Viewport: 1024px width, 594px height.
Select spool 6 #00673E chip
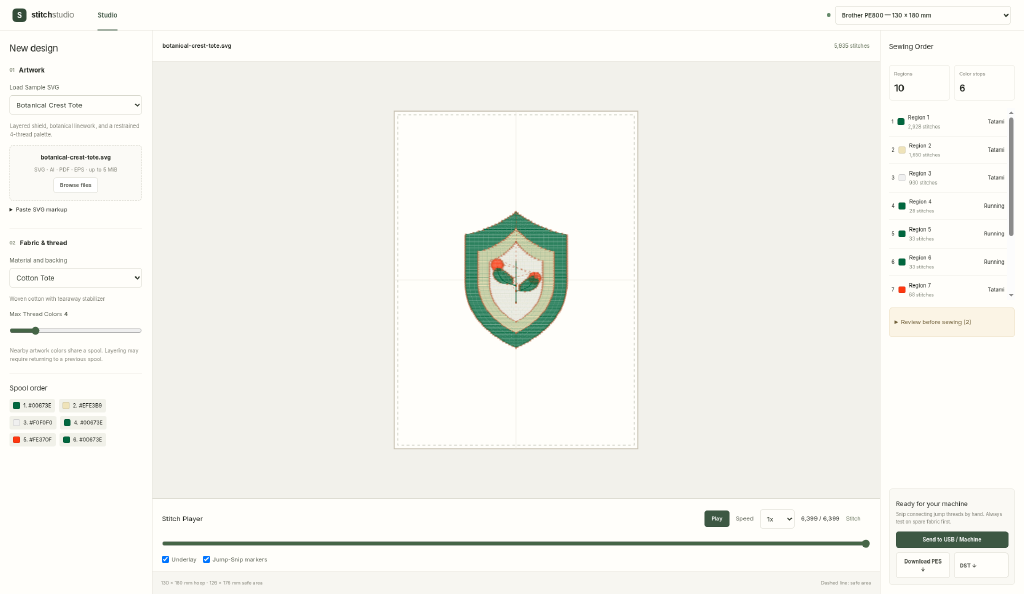(x=83, y=439)
